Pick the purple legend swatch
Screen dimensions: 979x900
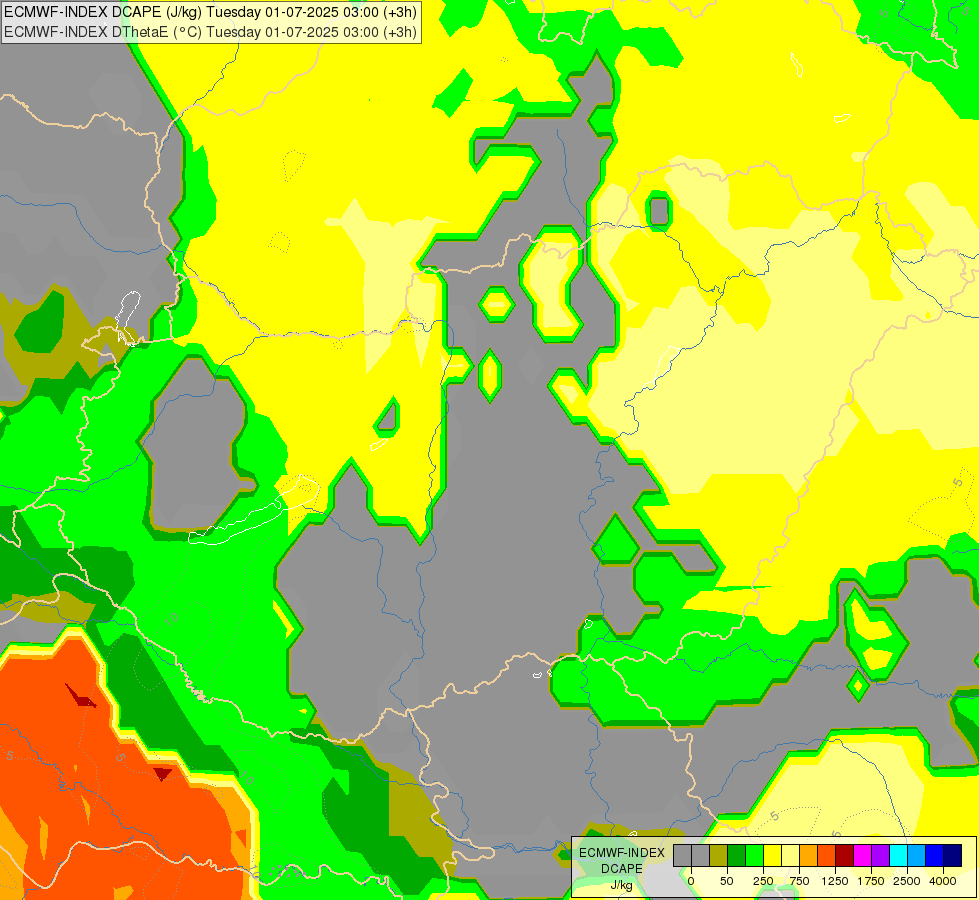click(x=880, y=856)
